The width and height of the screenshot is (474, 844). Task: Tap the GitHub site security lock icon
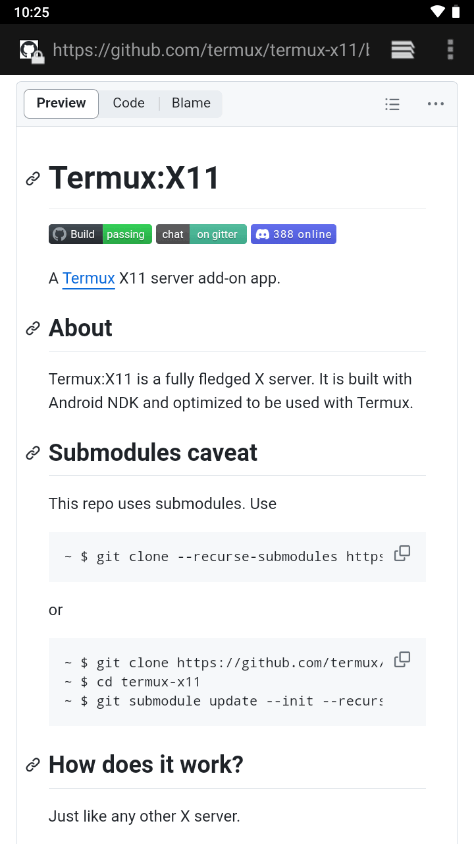tap(32, 52)
